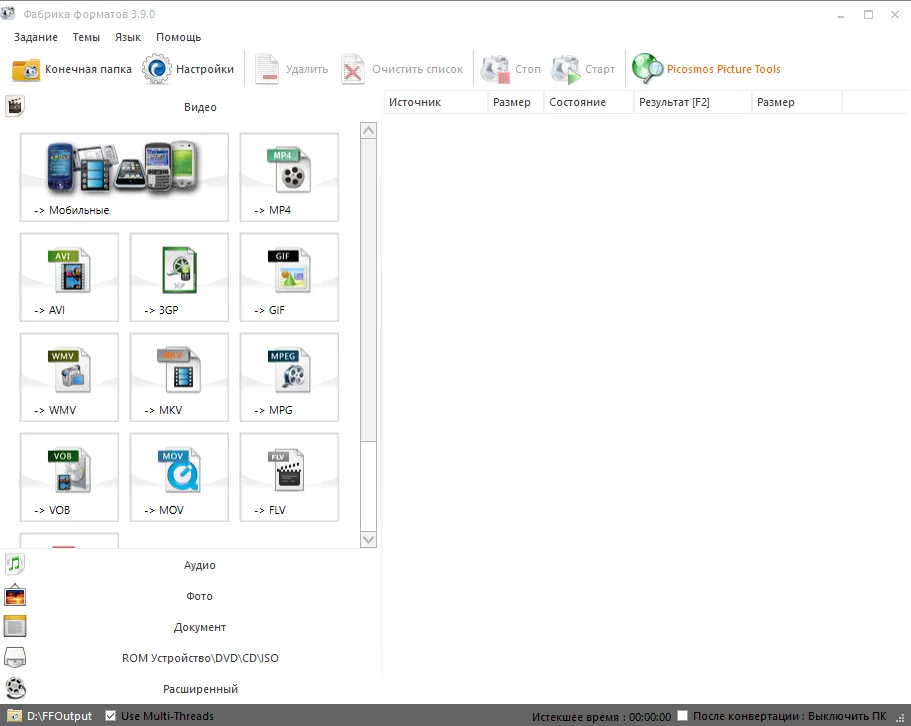Click the Видео clapperboard icon
Image resolution: width=911 pixels, height=726 pixels.
[x=15, y=106]
